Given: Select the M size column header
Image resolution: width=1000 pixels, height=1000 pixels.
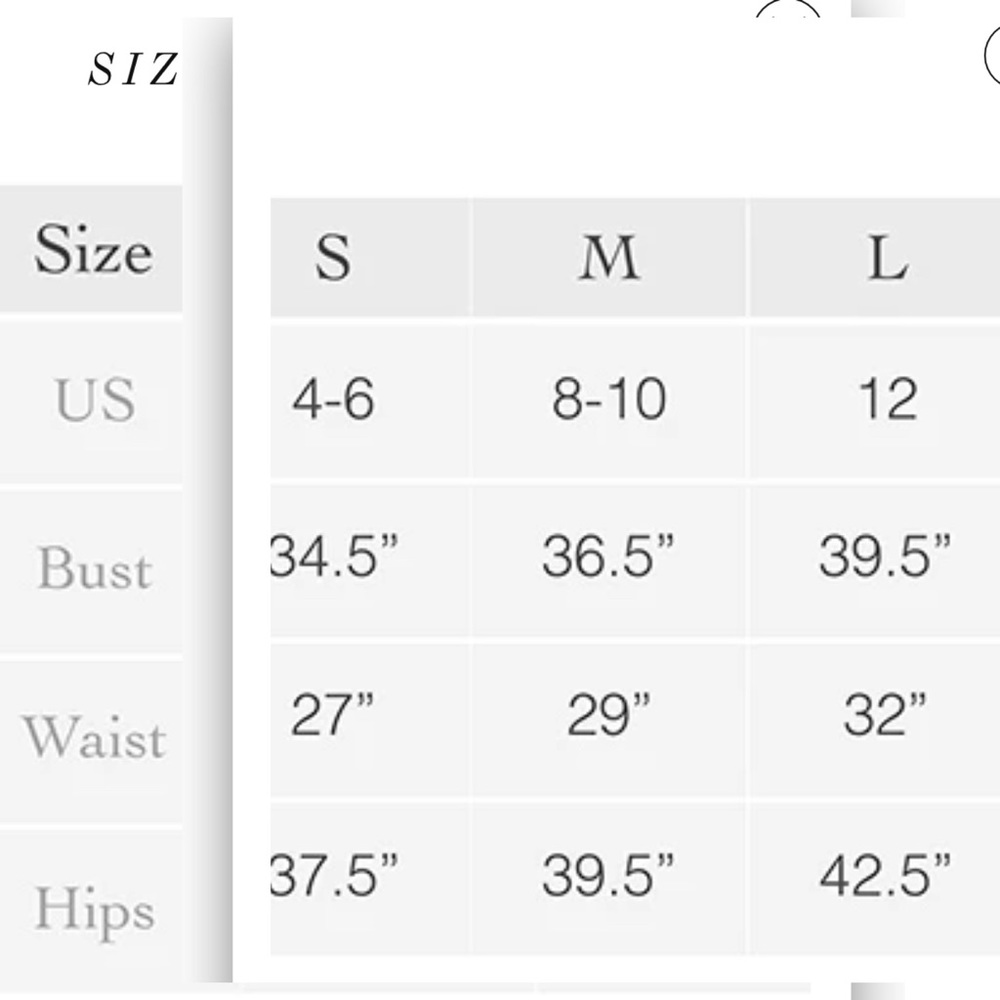Looking at the screenshot, I should [609, 257].
